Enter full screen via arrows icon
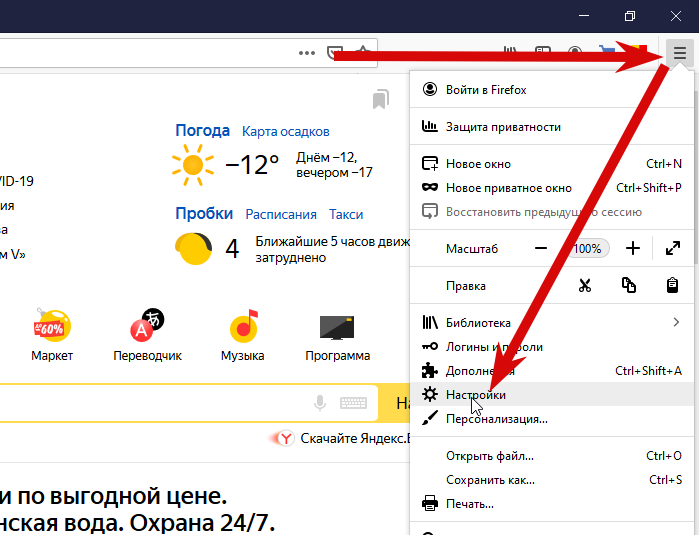Image resolution: width=699 pixels, height=535 pixels. [673, 248]
